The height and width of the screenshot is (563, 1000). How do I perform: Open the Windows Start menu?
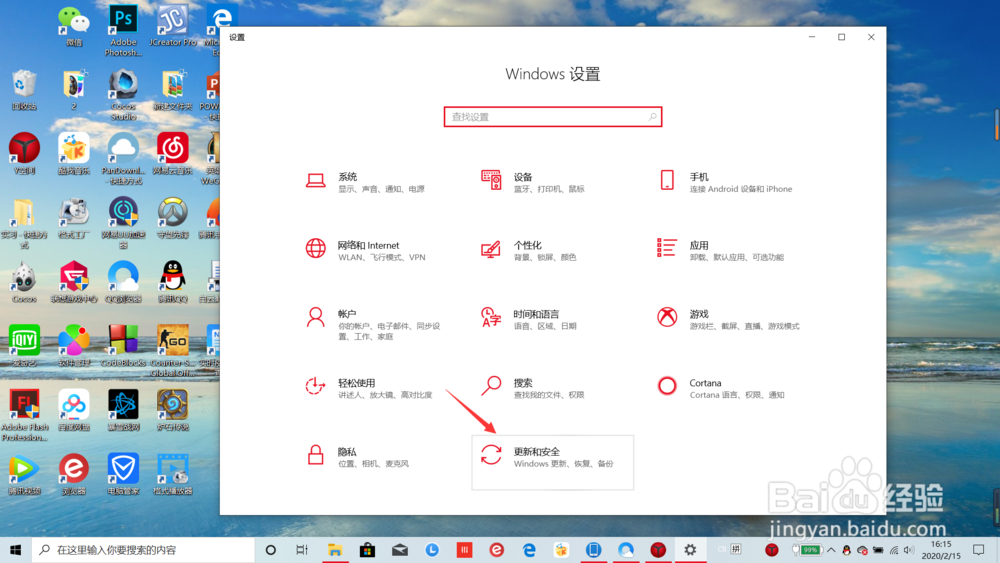(15, 550)
